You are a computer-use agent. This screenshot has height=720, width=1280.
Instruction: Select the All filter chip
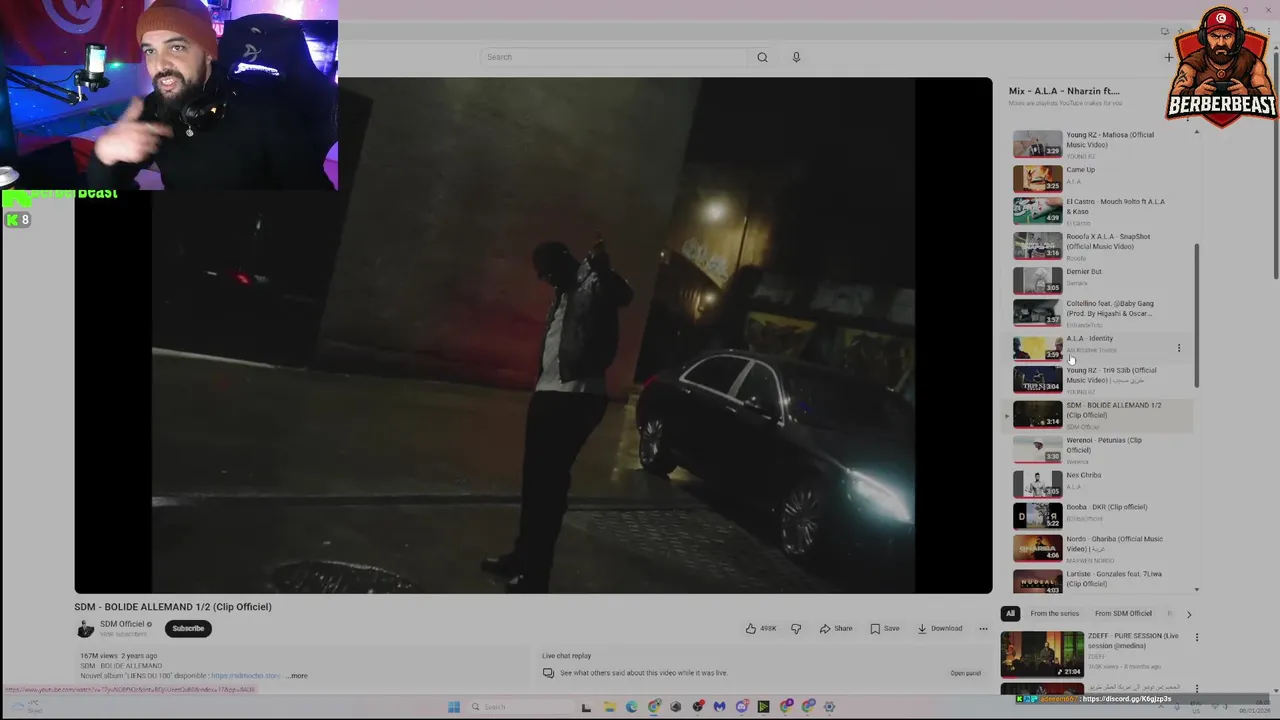tap(1010, 613)
